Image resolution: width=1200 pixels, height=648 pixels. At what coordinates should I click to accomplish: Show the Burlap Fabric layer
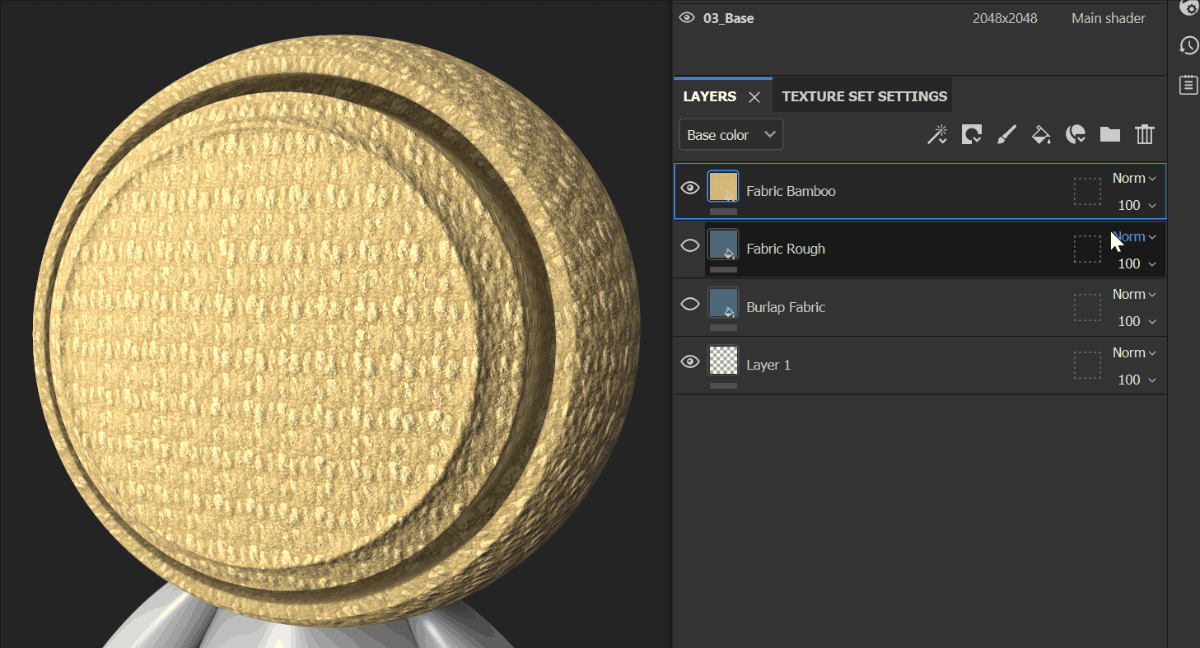(x=689, y=304)
